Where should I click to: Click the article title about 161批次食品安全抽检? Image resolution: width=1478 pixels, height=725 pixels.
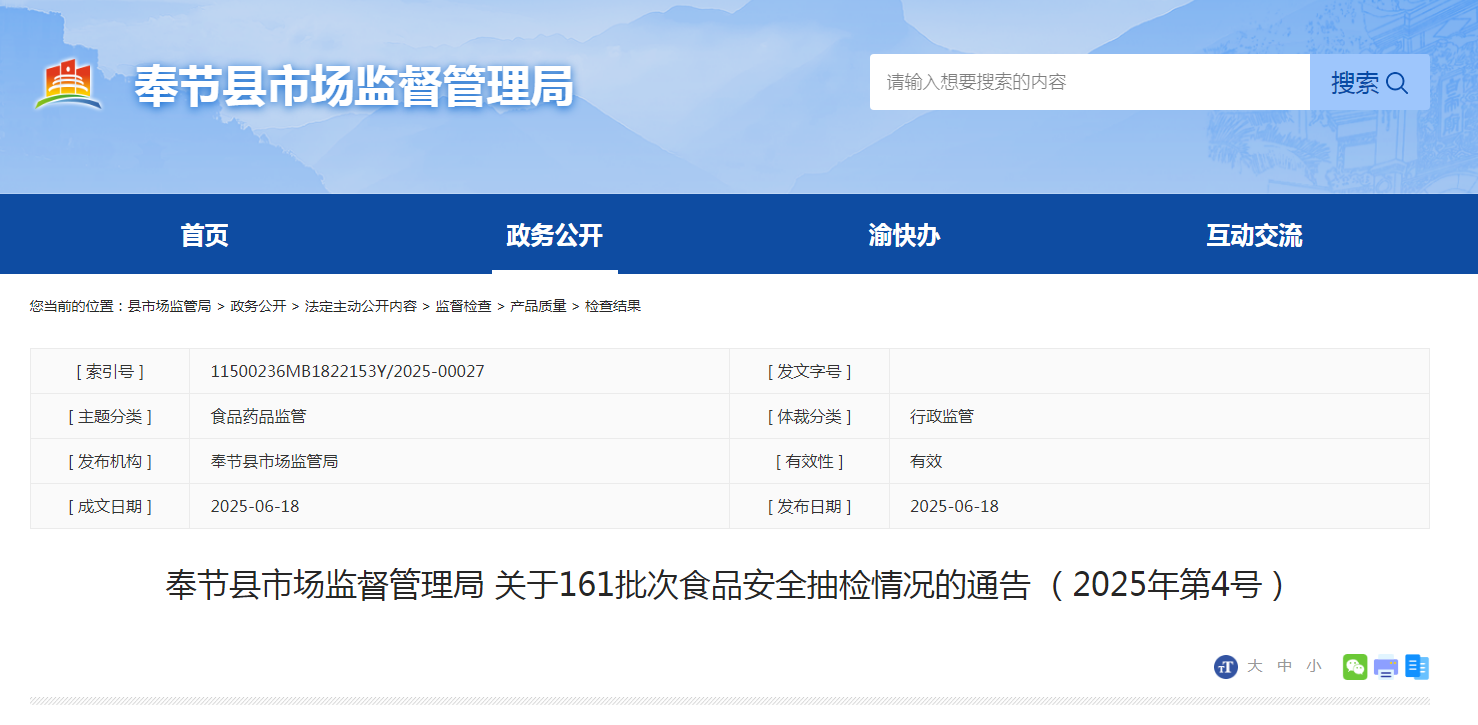(x=729, y=584)
